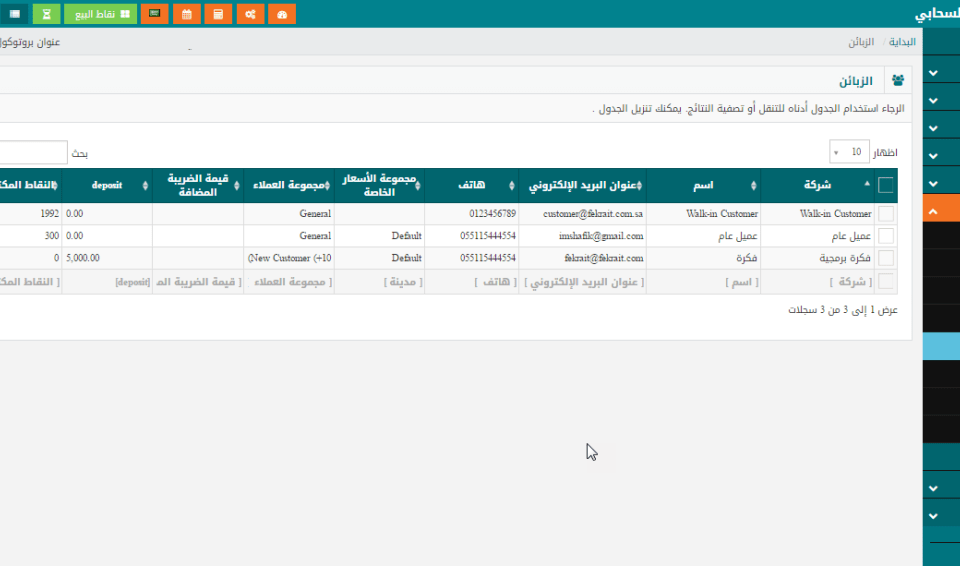Click the بحث search input field
Image resolution: width=960 pixels, height=566 pixels.
click(32, 153)
